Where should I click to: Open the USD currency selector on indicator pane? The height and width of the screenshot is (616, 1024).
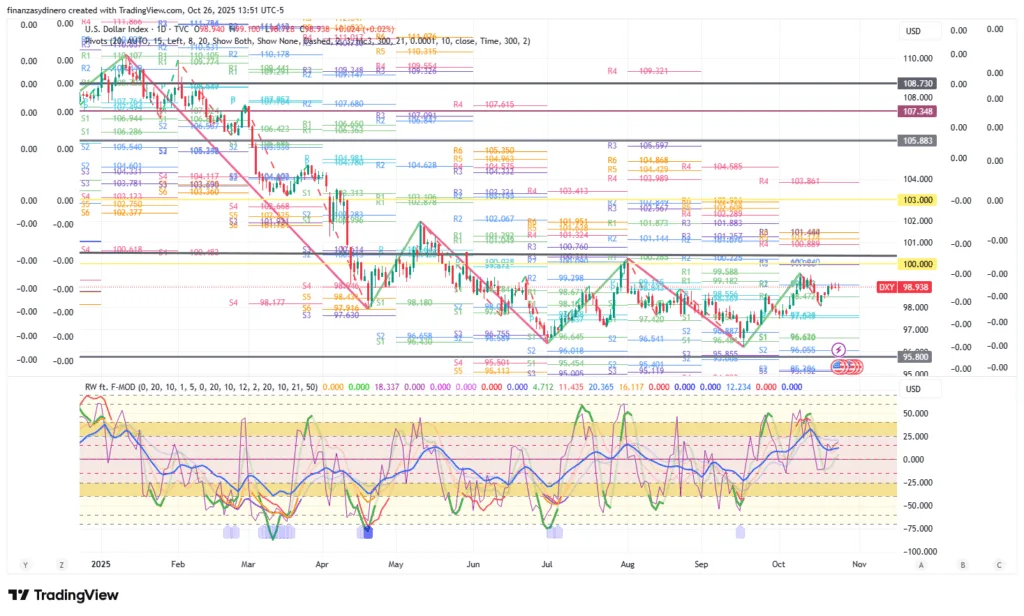912,389
